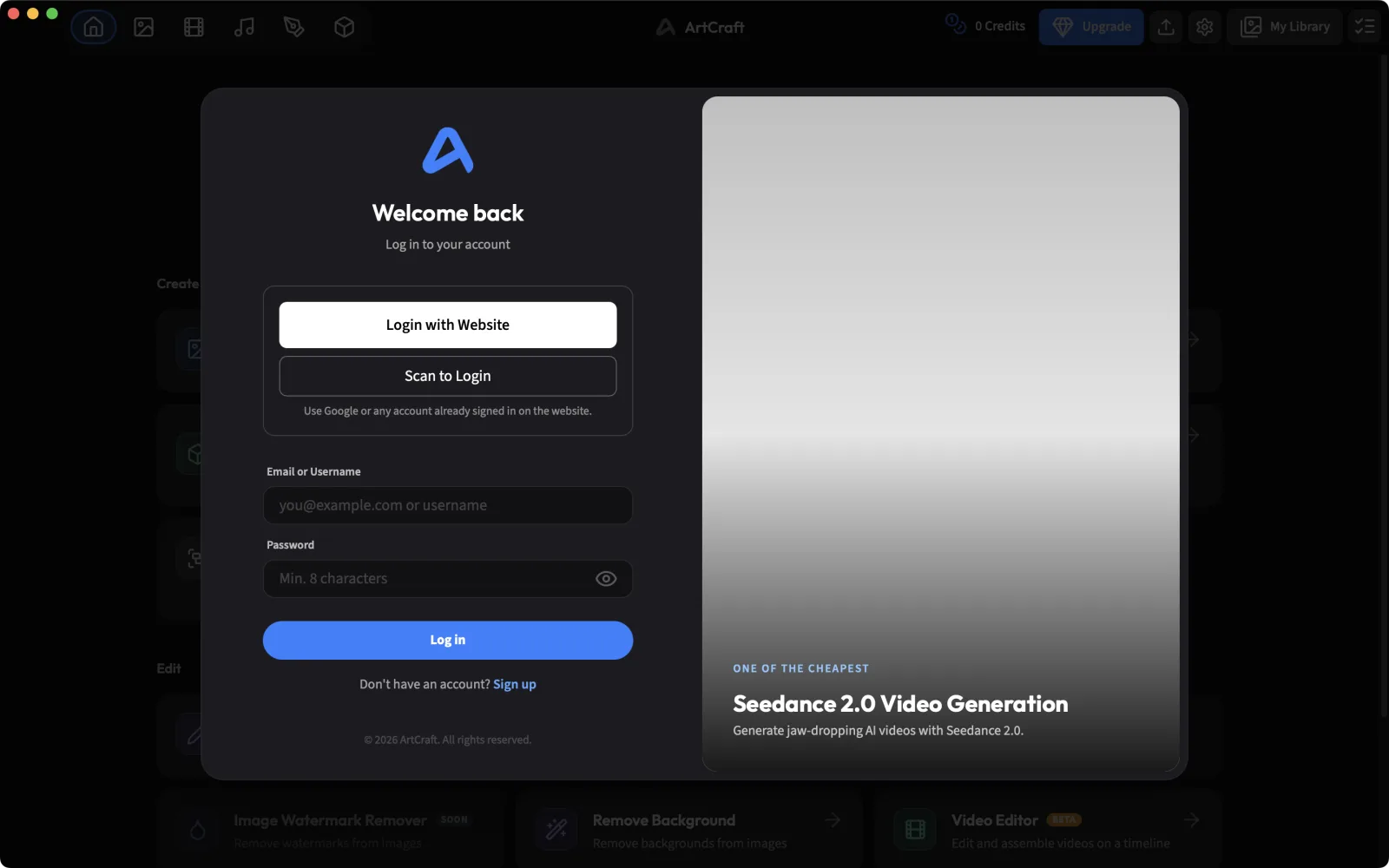
Task: Click the Remove Background magic wand icon
Action: [556, 830]
